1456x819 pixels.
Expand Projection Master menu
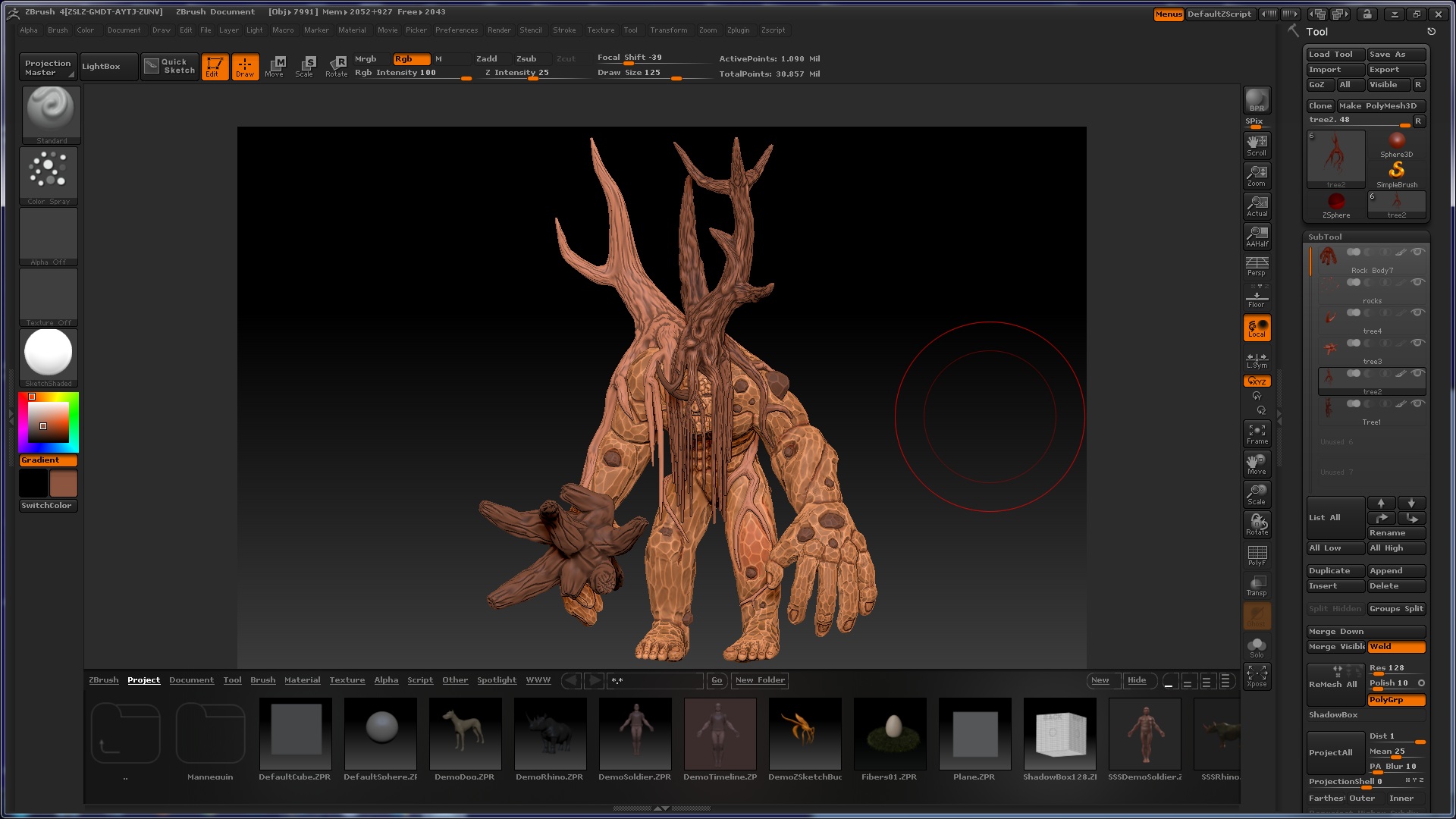pos(47,67)
